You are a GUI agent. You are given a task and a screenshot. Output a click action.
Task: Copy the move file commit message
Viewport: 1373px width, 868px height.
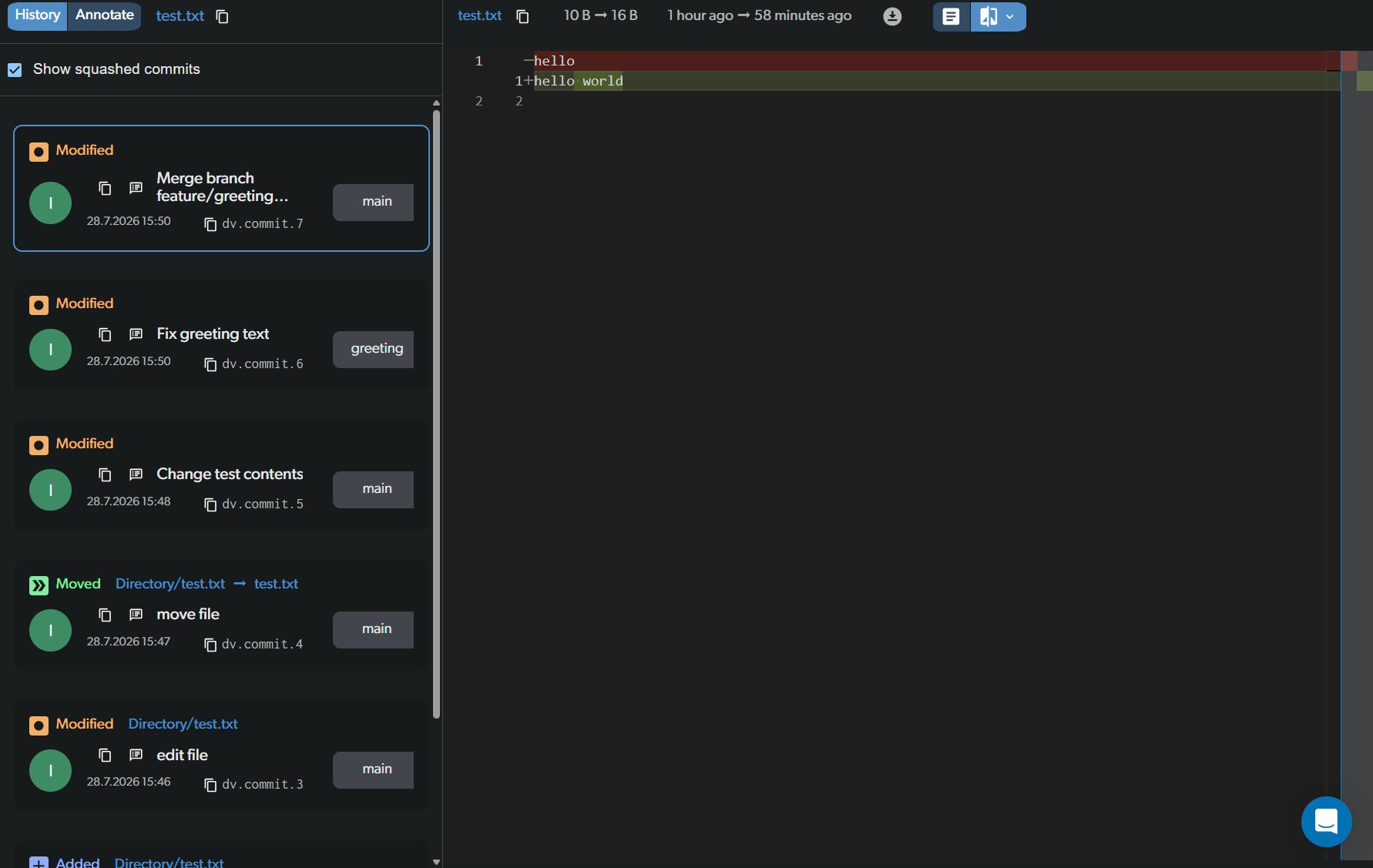(105, 615)
